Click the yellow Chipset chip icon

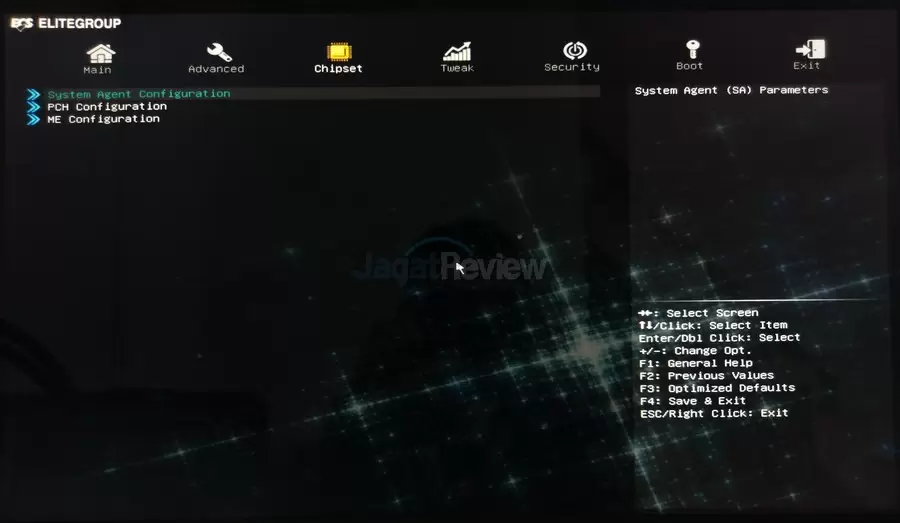pos(338,51)
